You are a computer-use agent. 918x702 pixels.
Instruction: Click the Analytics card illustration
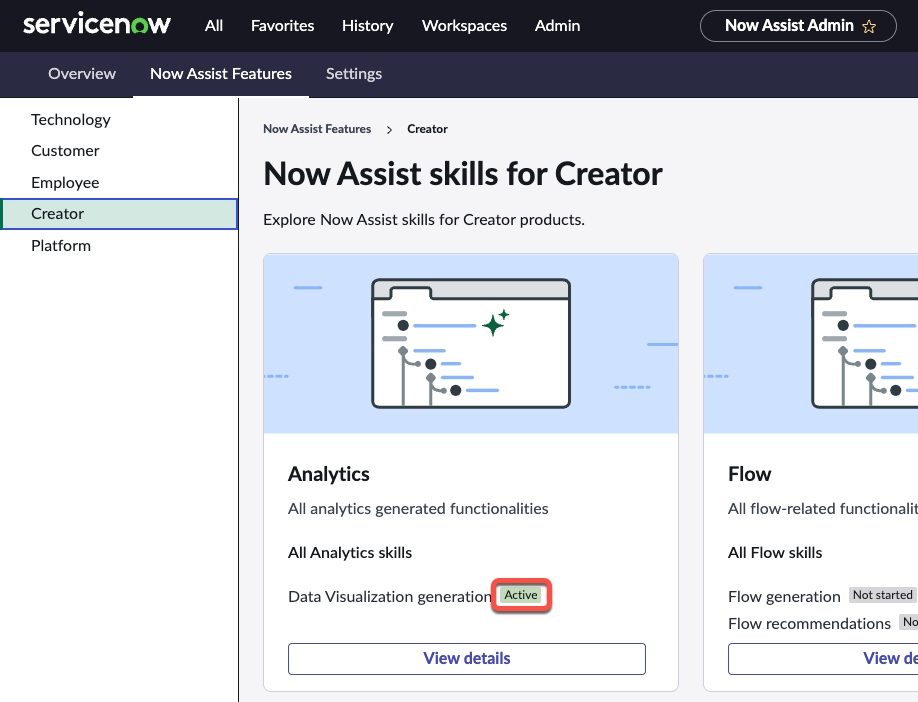(x=471, y=344)
